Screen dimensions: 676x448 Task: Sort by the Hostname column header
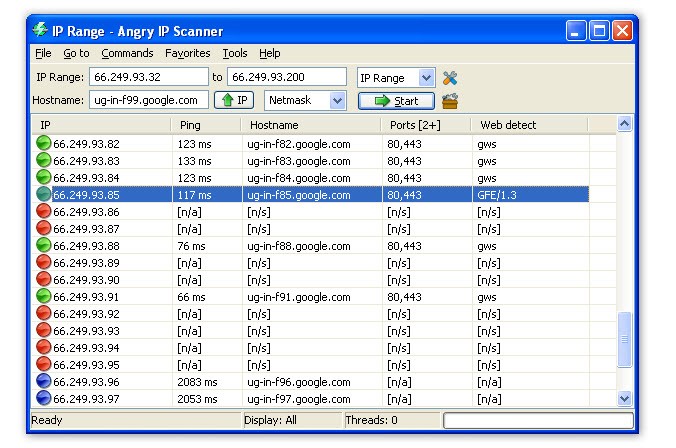point(311,125)
